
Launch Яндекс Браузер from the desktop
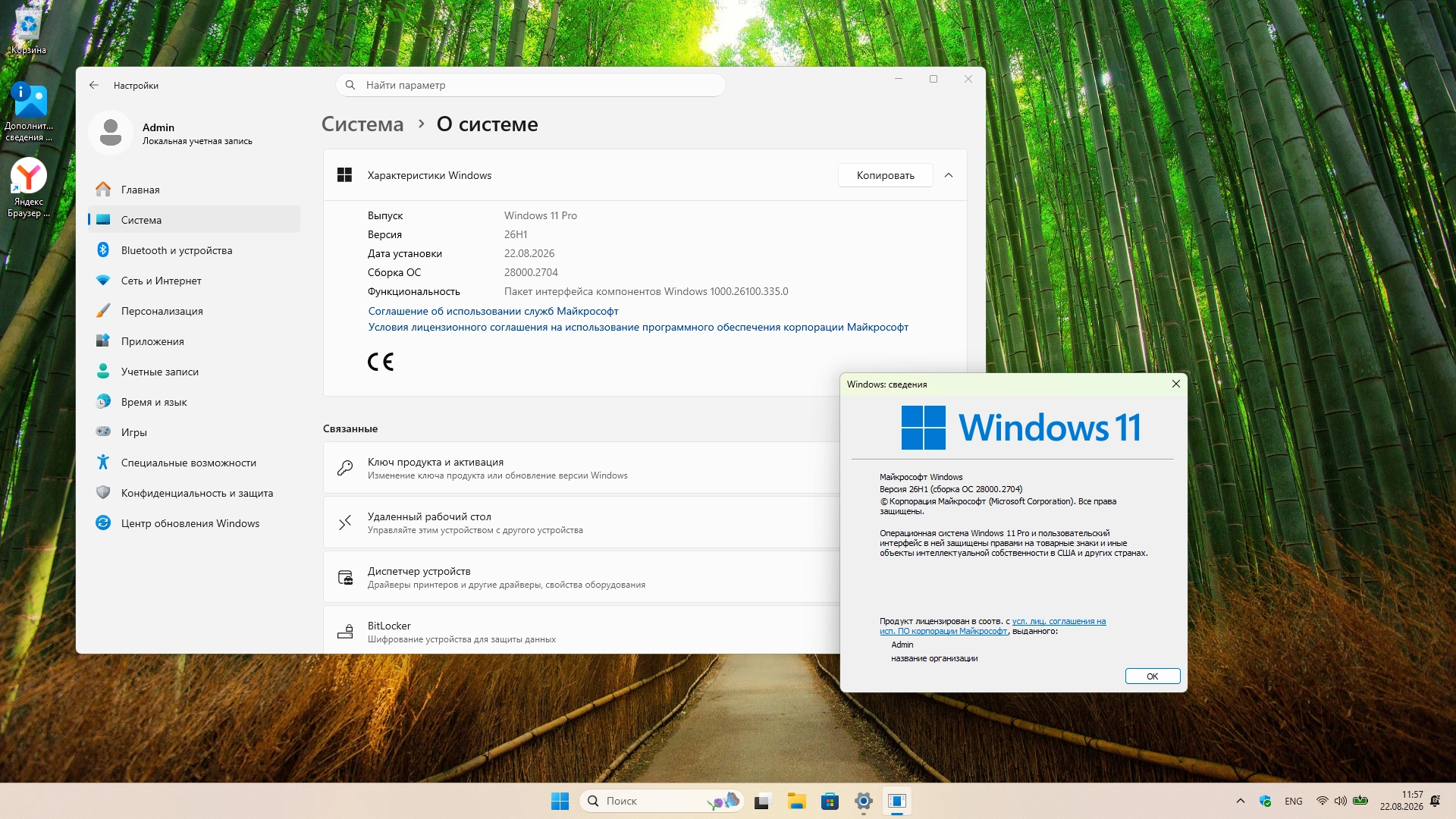point(29,188)
